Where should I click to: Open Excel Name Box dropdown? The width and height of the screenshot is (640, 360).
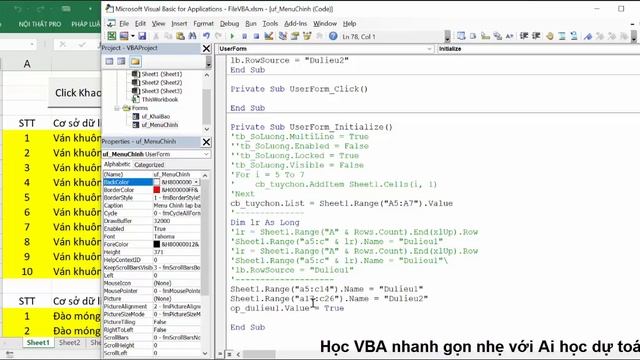tap(32, 44)
